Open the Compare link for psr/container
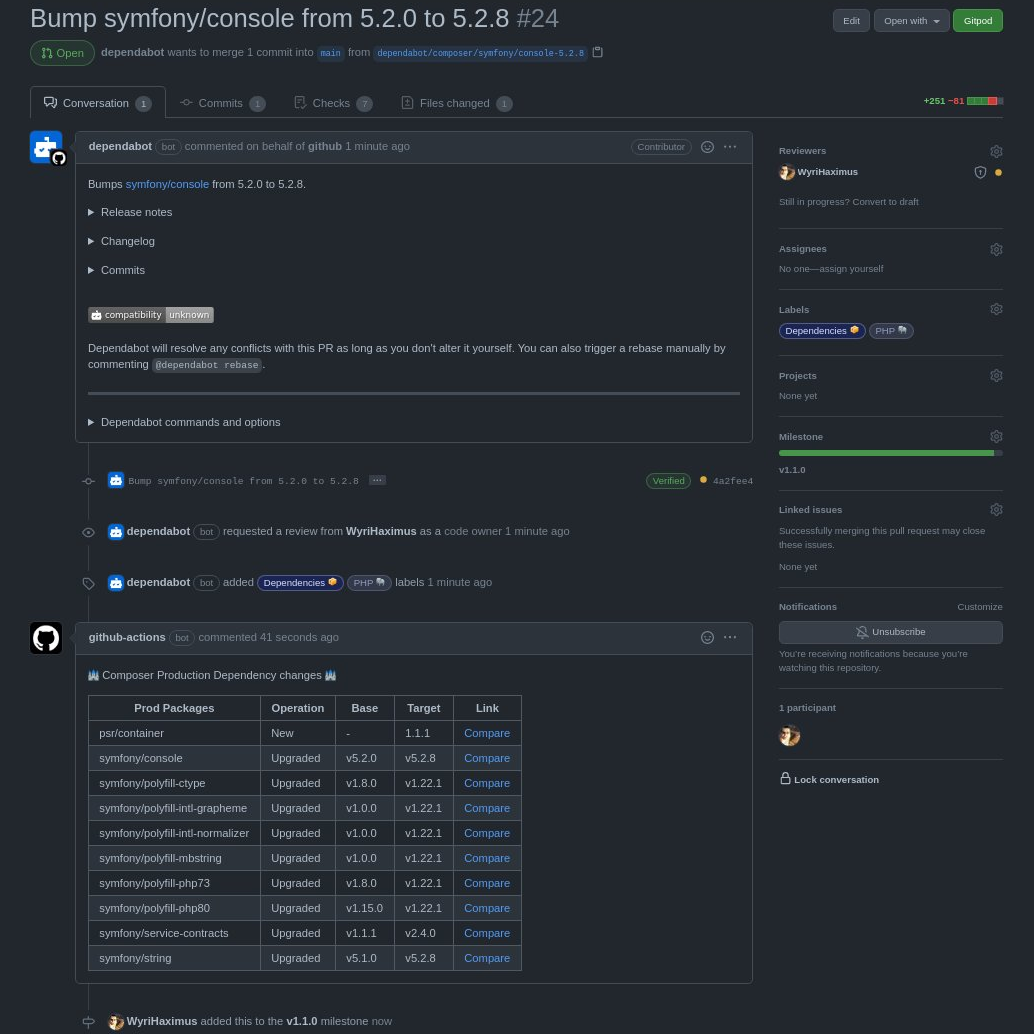This screenshot has height=1034, width=1034. coord(487,733)
